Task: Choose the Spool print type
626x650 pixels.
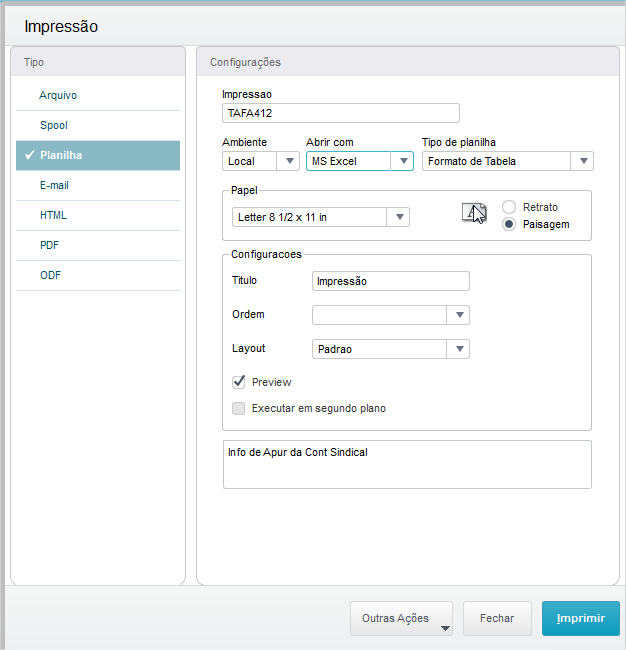Action: (x=54, y=125)
